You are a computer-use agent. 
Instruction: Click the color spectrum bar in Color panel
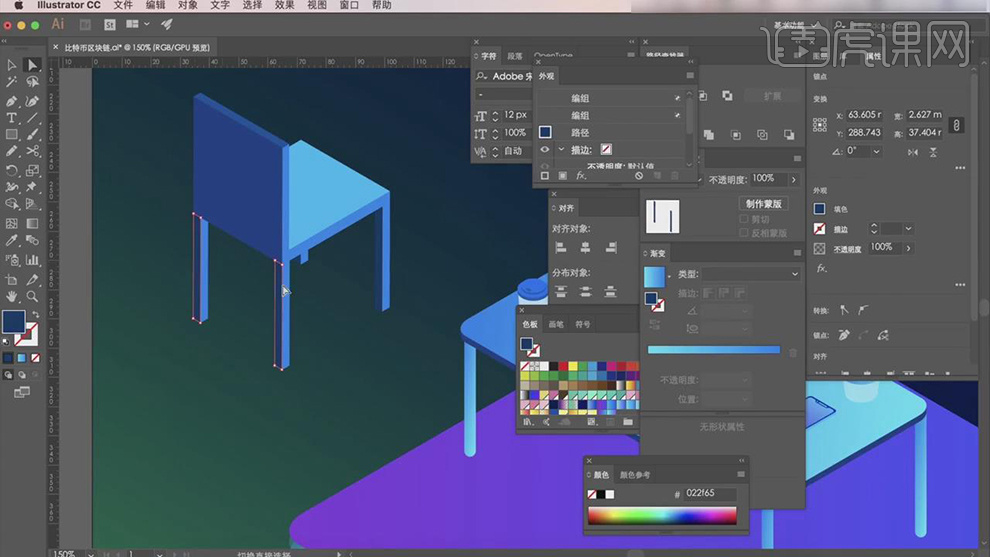661,516
